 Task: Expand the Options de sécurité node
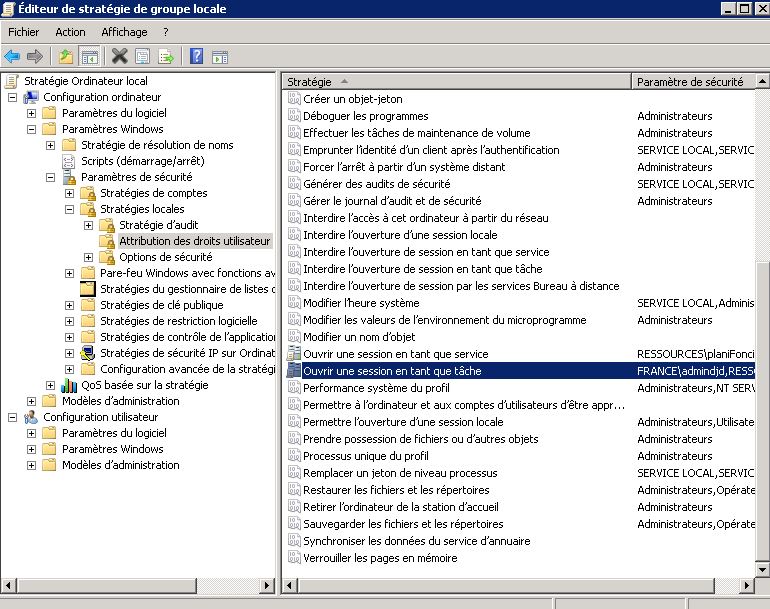point(89,257)
